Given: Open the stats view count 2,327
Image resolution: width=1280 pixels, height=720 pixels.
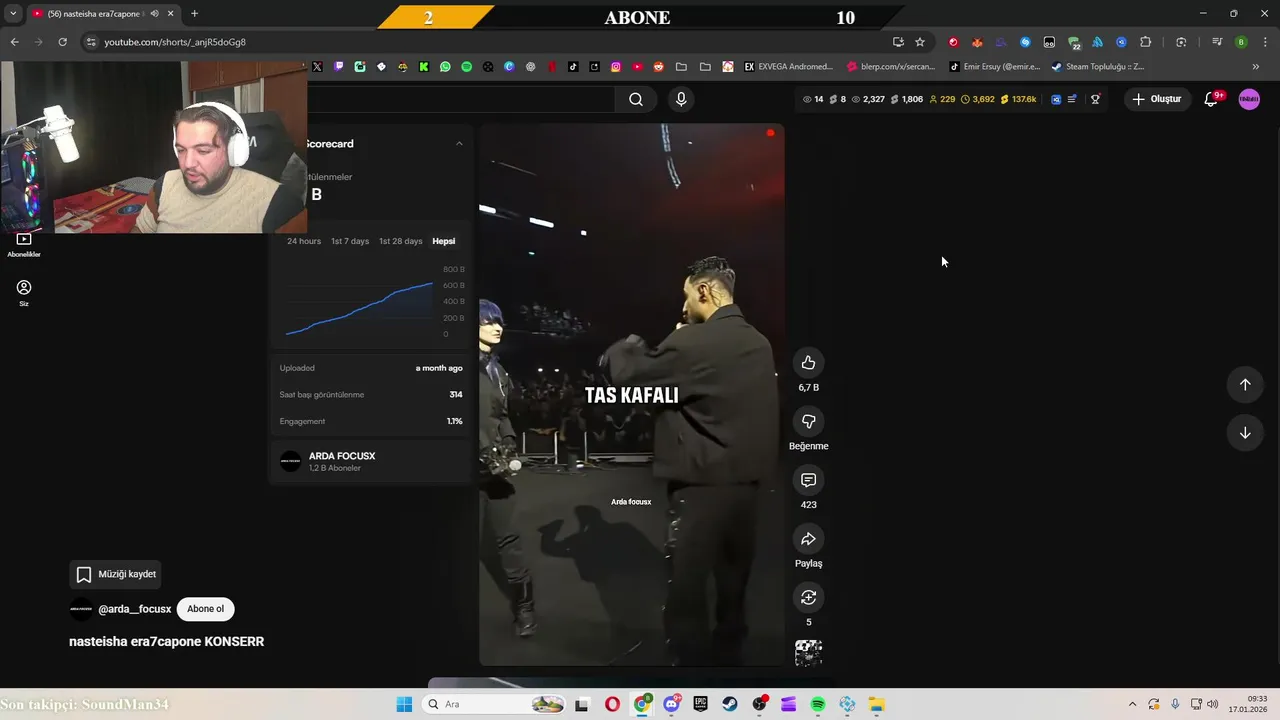Looking at the screenshot, I should (868, 99).
